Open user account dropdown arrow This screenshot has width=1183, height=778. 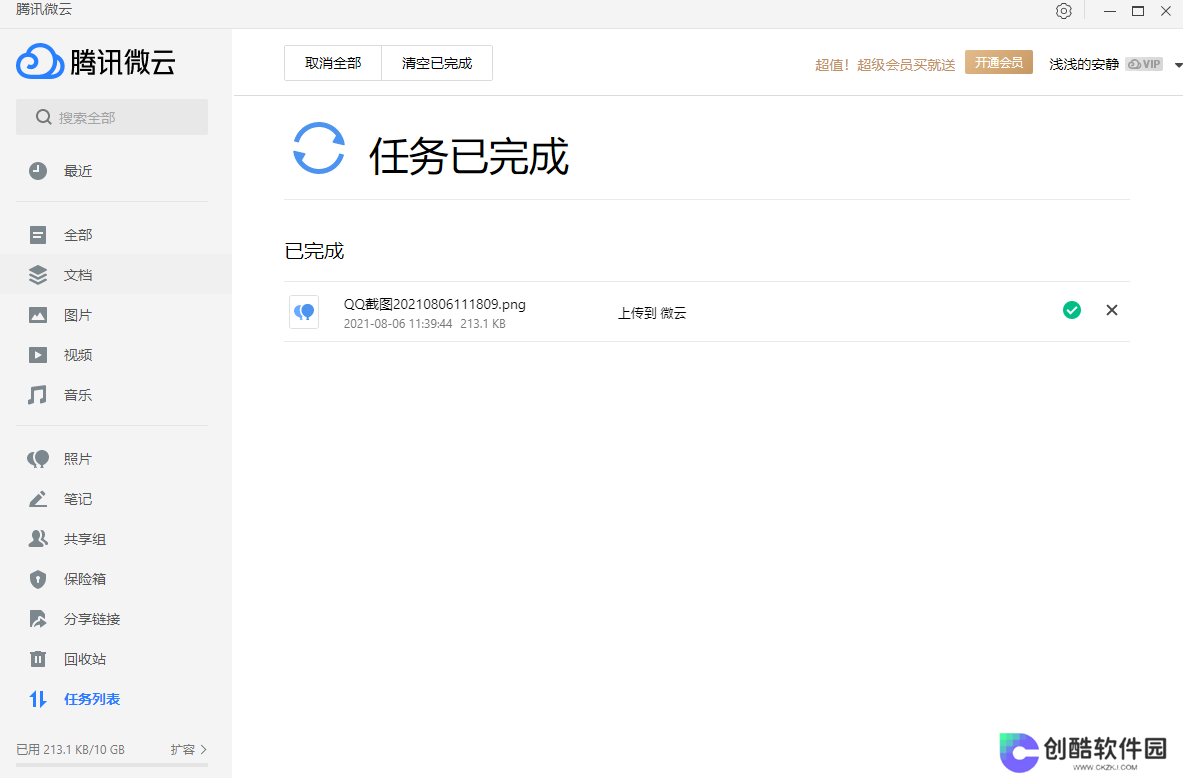tap(1178, 65)
